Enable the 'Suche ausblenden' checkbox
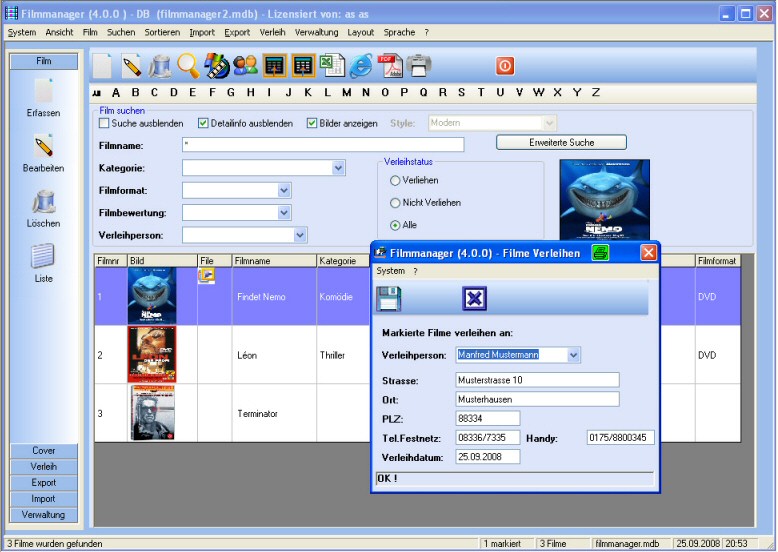Image resolution: width=778 pixels, height=552 pixels. (104, 124)
